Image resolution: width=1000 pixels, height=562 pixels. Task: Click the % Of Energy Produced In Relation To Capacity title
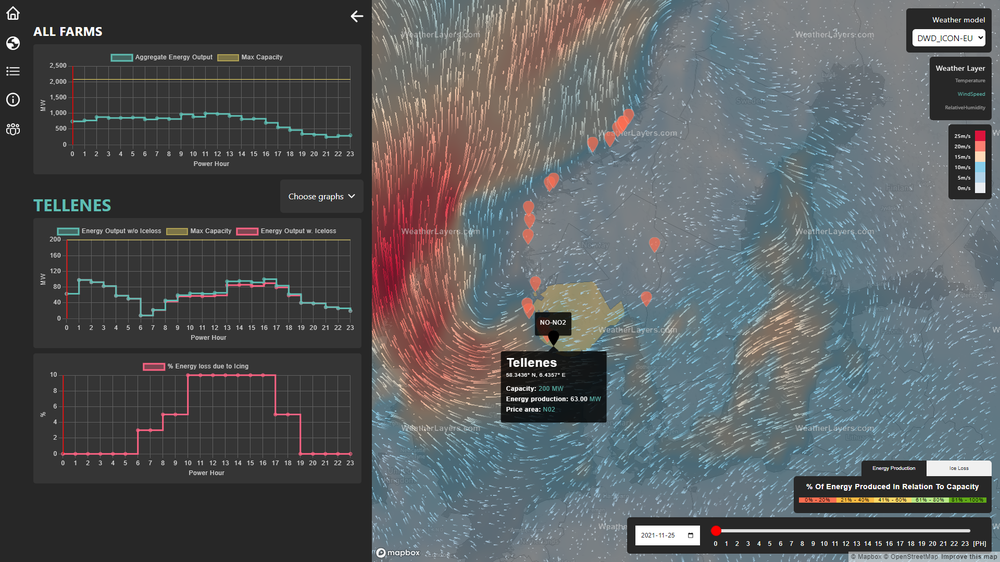pos(892,487)
